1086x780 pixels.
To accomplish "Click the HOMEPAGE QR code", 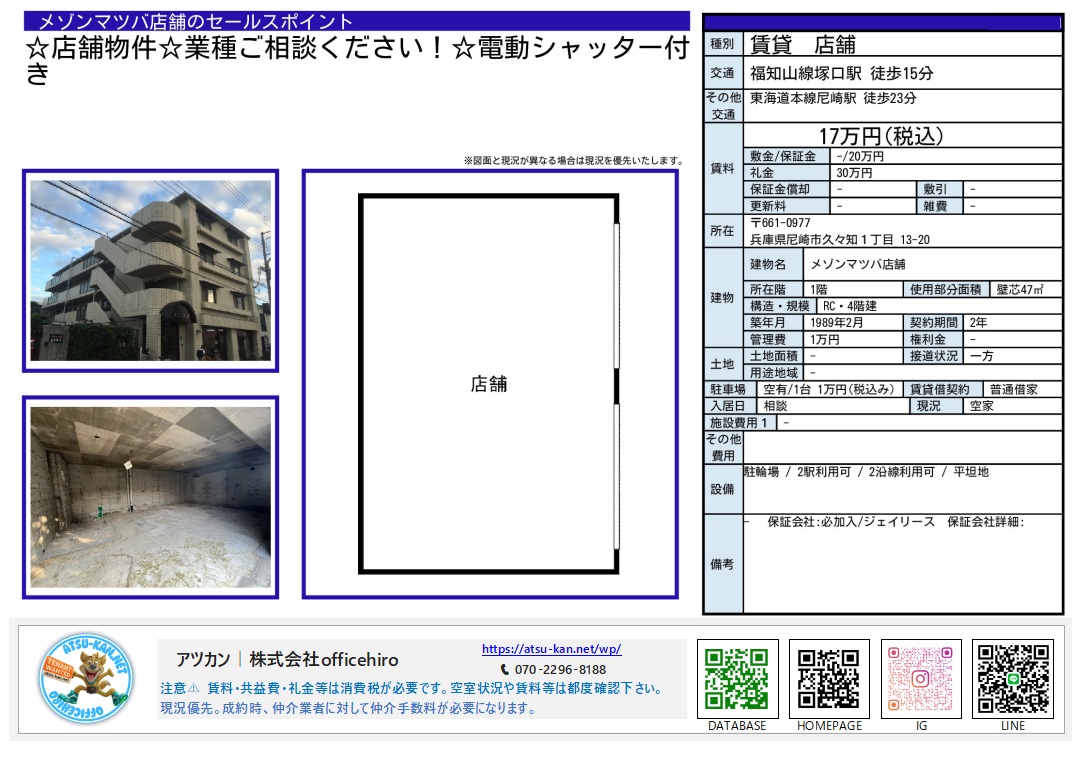I will coord(828,679).
